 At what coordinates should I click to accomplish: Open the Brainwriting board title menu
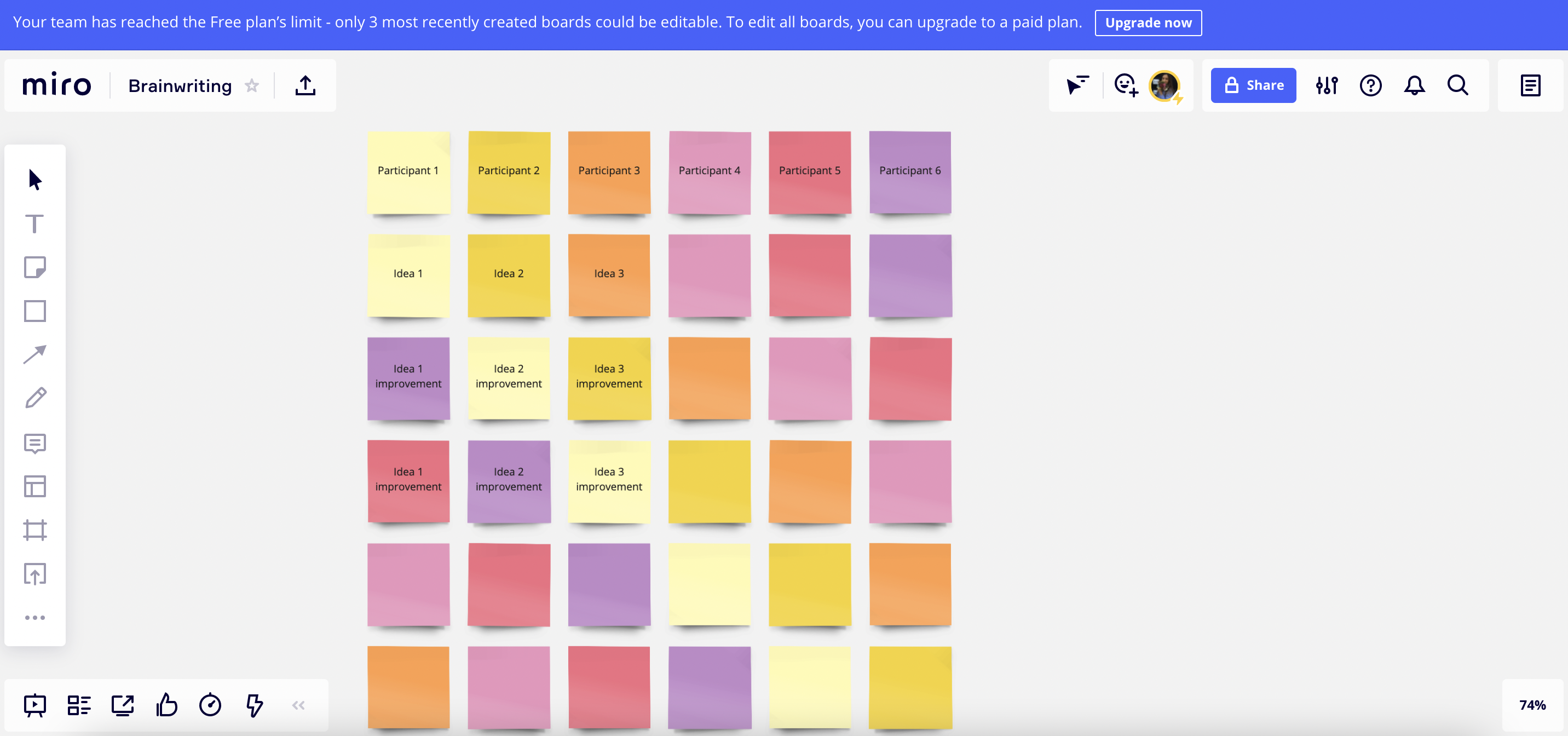180,86
